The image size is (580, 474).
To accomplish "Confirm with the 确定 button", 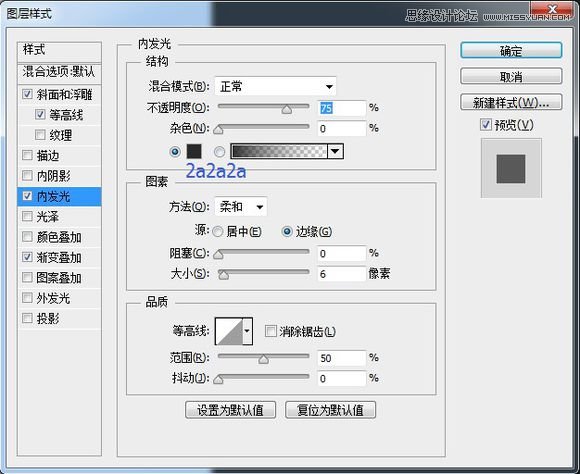I will point(511,50).
